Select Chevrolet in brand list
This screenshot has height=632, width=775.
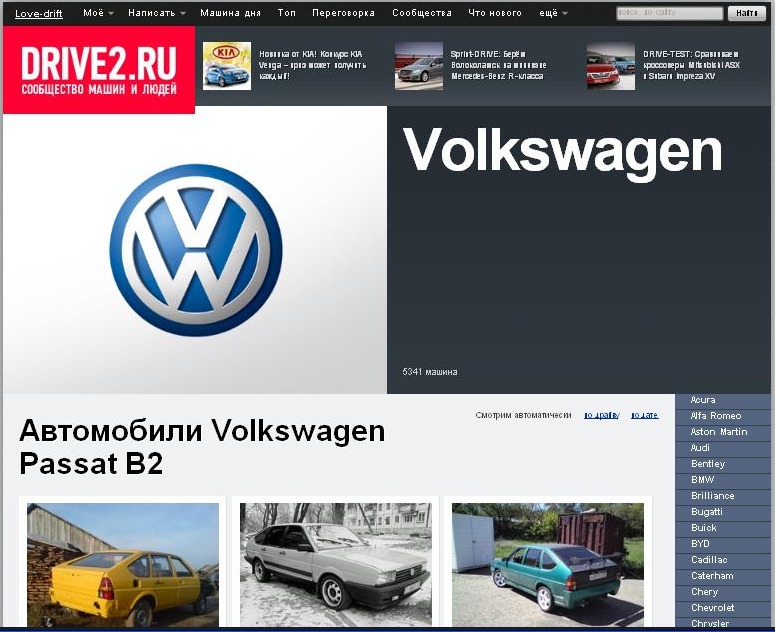(x=713, y=608)
